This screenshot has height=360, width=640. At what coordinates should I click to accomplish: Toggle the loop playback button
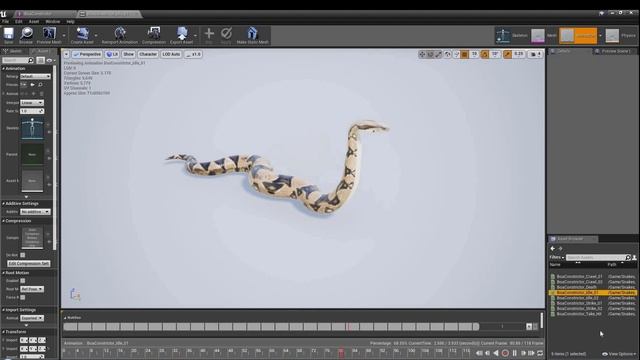coord(540,353)
